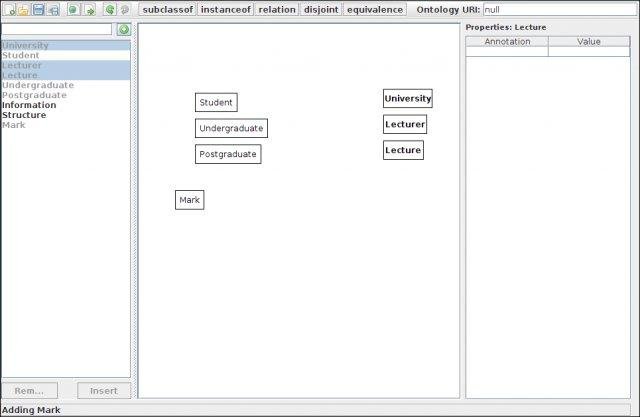Select Structure in the concept list
Viewport: 640px width, 417px height.
point(66,115)
